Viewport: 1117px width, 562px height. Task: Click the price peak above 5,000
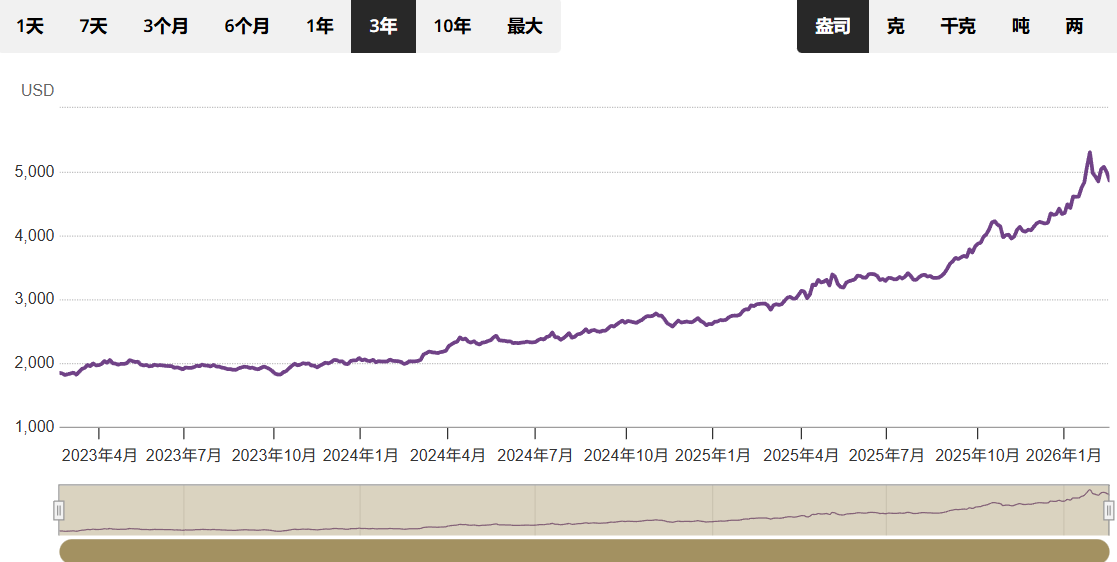[x=1090, y=153]
